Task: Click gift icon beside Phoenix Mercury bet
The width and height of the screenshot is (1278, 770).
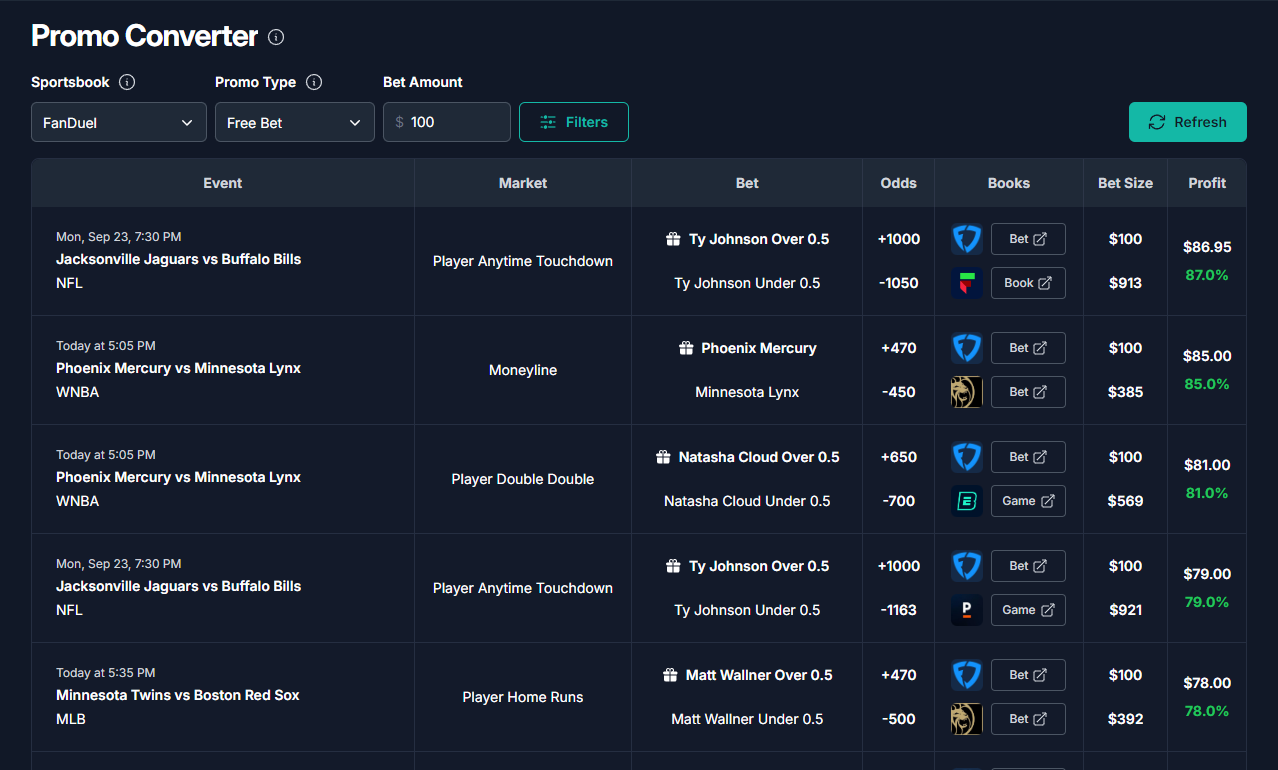Action: click(x=686, y=348)
